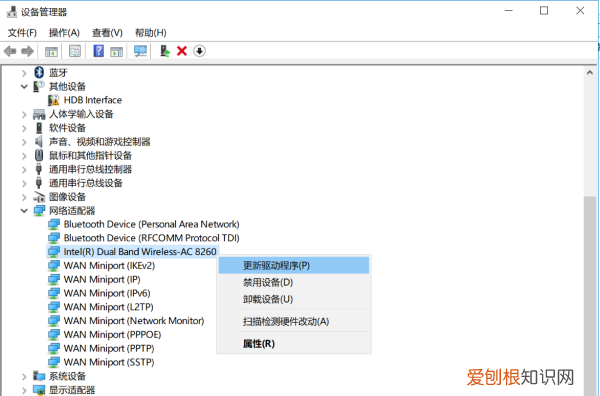
Task: Choose 属性(R) from context menu
Action: pyautogui.click(x=294, y=344)
